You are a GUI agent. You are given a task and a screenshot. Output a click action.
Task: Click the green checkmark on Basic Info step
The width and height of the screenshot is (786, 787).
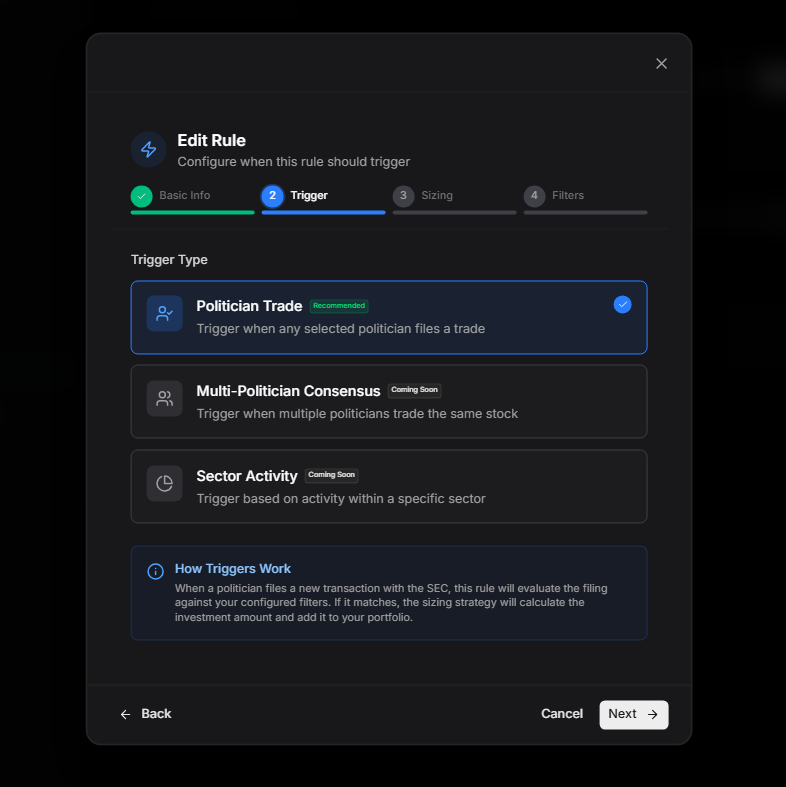141,196
